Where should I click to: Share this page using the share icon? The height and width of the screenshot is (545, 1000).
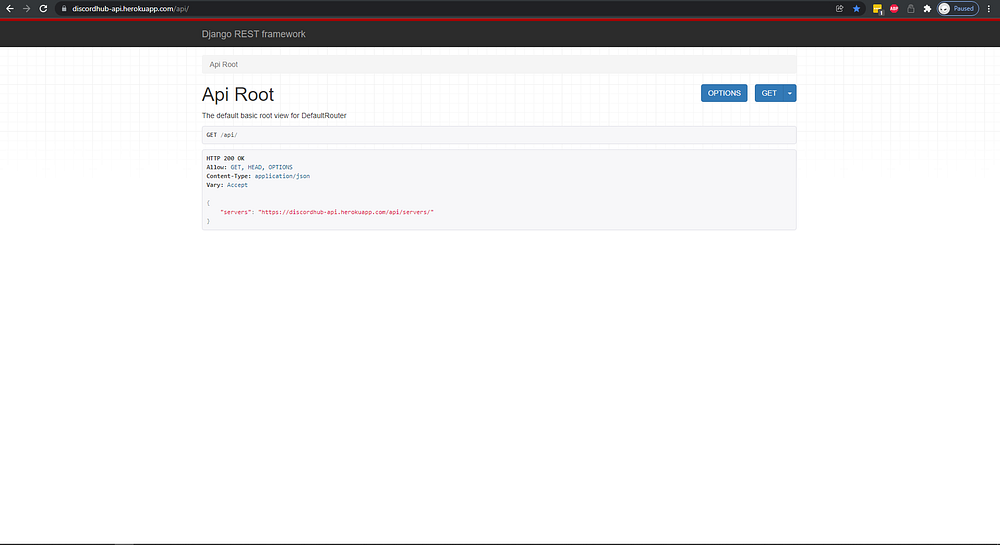coord(839,9)
